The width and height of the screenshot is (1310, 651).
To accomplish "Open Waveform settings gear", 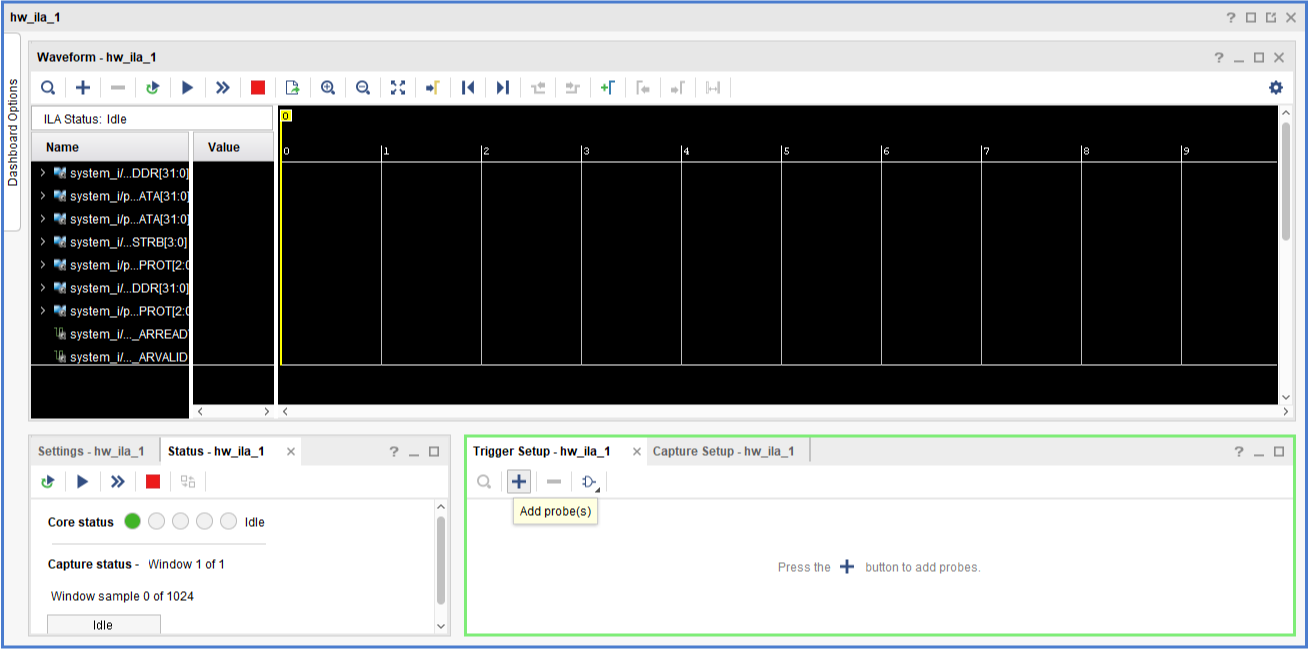I will click(x=1275, y=88).
